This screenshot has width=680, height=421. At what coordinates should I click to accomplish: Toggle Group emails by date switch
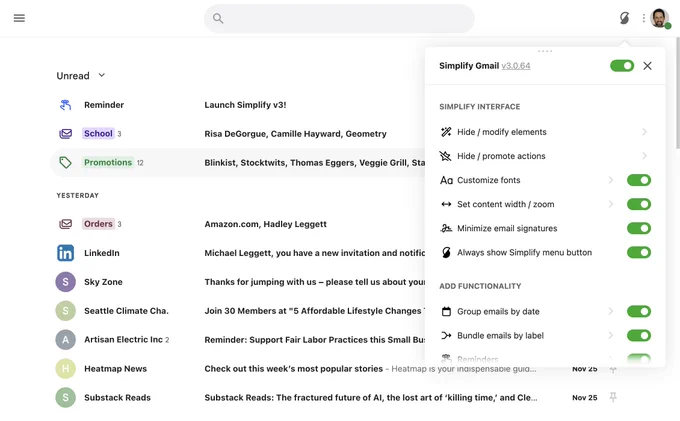coord(639,311)
